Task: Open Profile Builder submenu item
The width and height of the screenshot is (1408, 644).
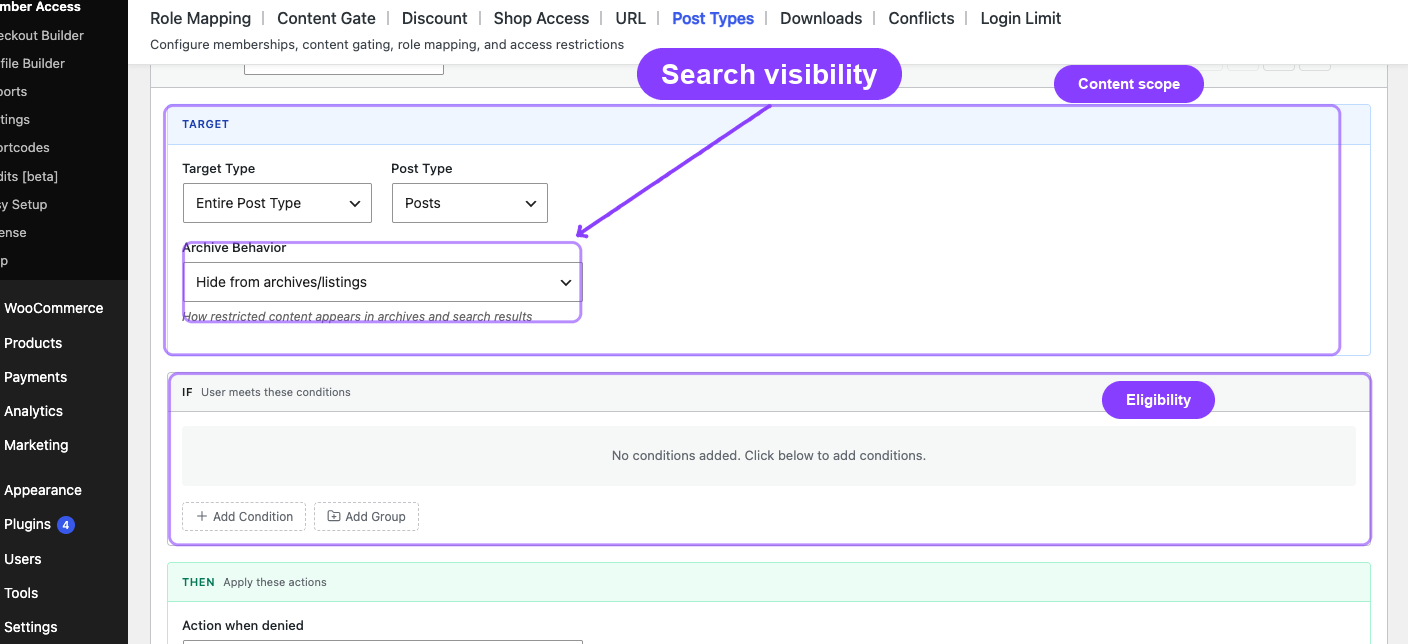Action: point(32,63)
